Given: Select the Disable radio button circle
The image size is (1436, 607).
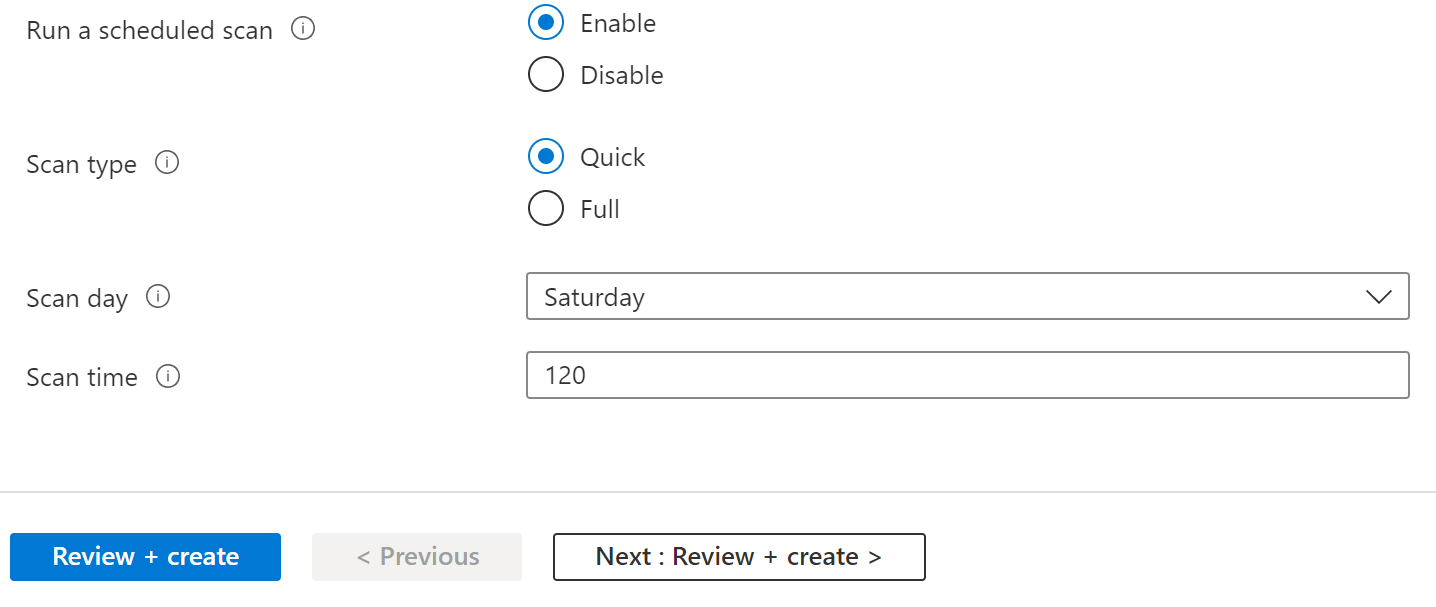Looking at the screenshot, I should (x=546, y=75).
